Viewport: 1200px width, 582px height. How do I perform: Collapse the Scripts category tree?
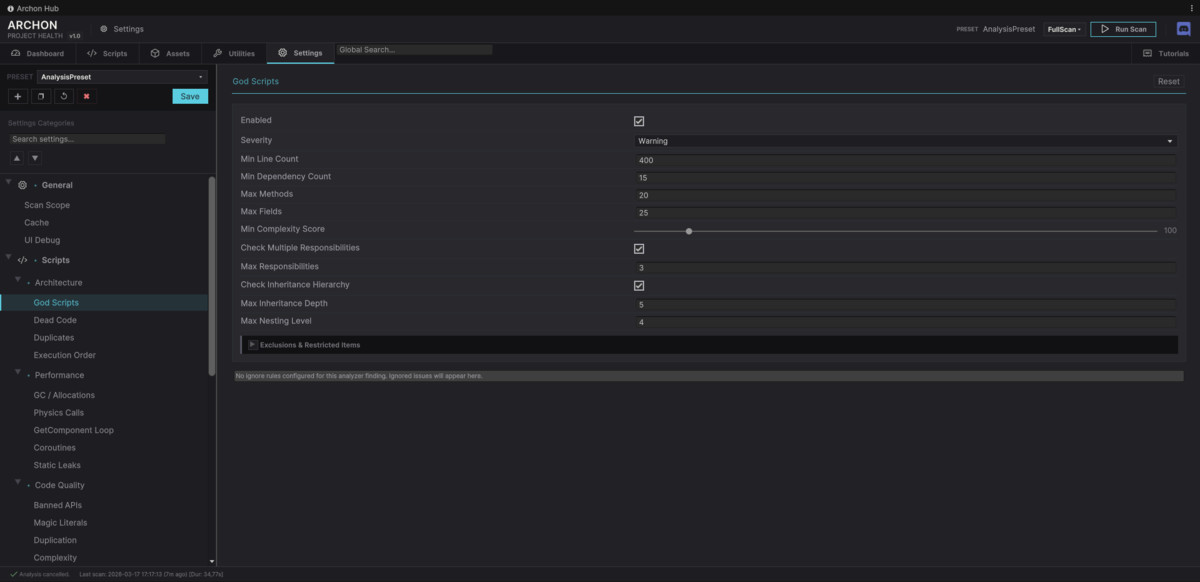point(9,258)
